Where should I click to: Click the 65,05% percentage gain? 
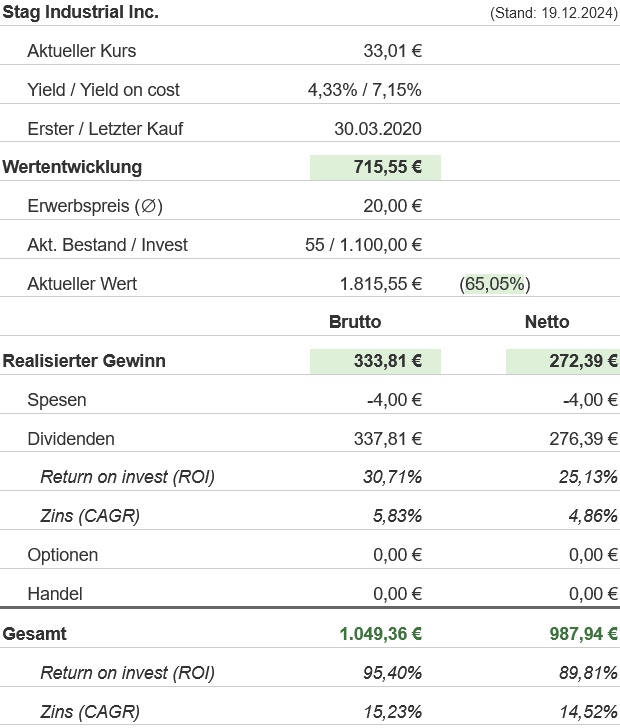coord(495,284)
